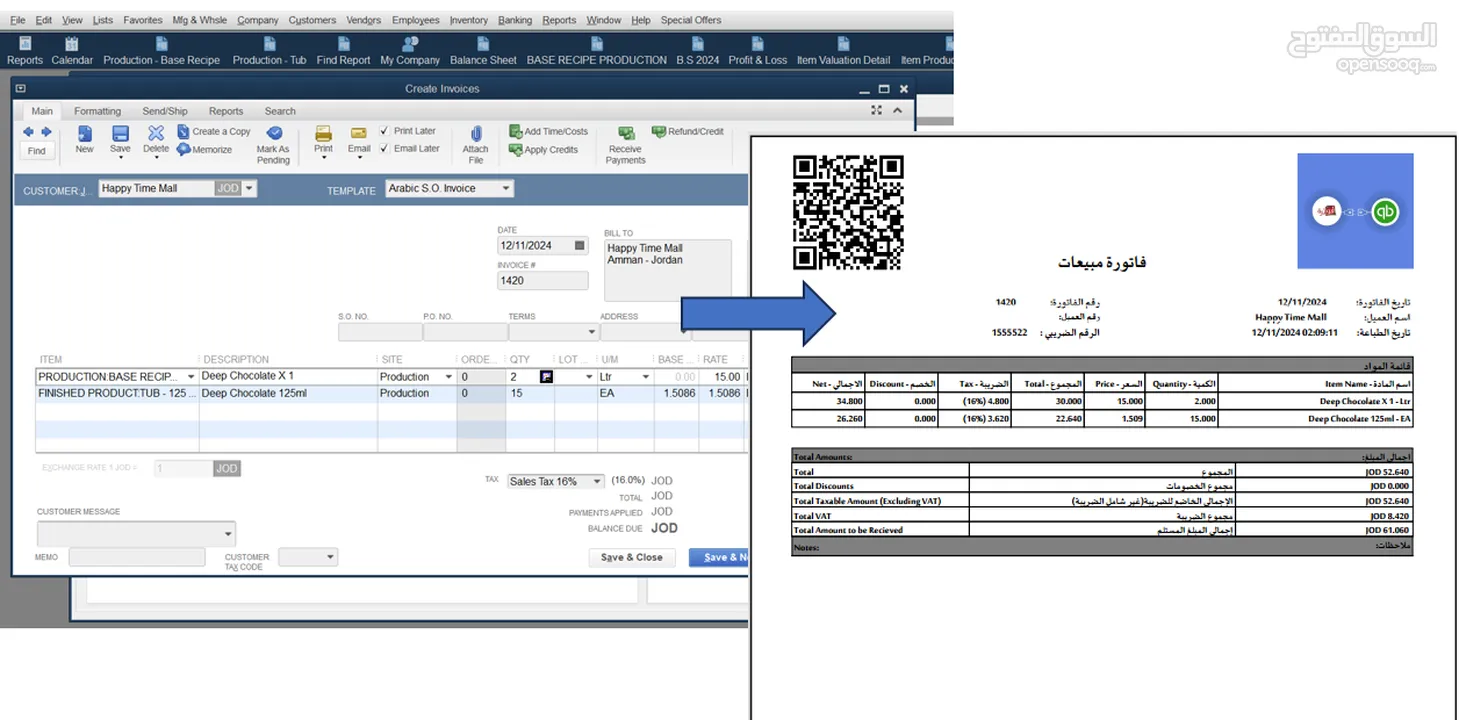This screenshot has width=1459, height=720.
Task: Click the Memo input field
Action: [x=137, y=557]
